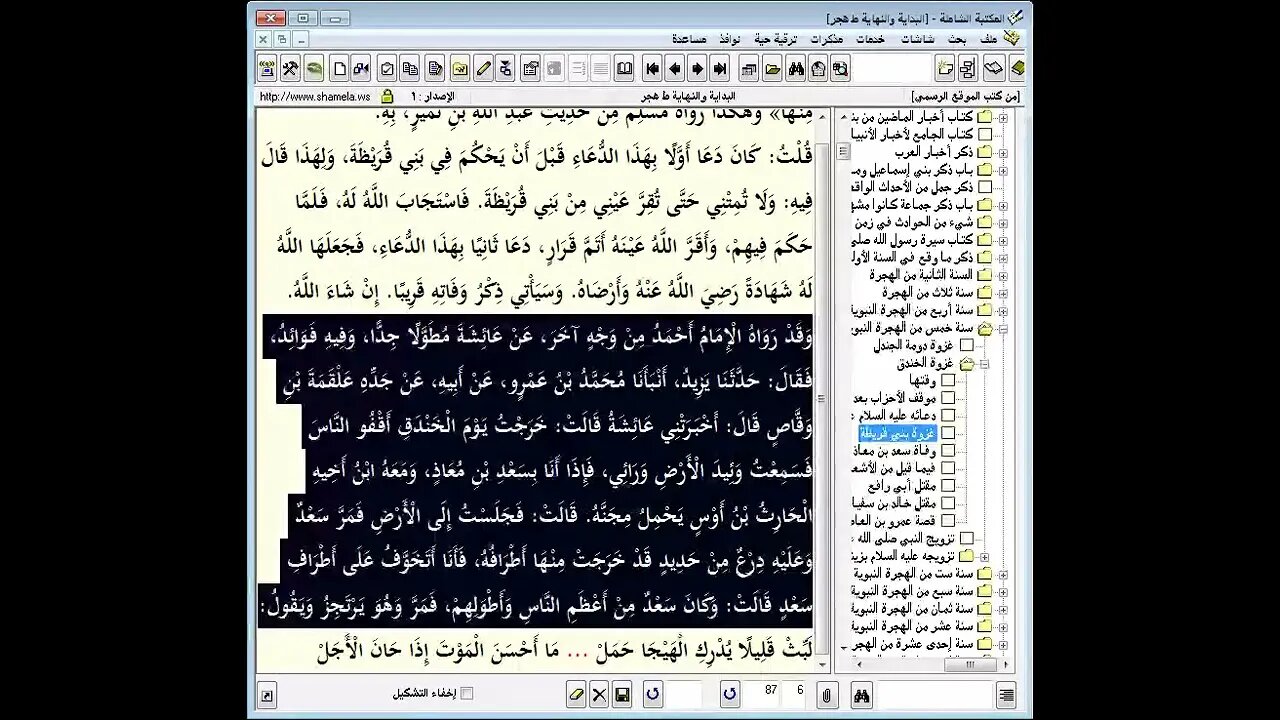Click the highlighter eraser icon in bottom bar

(576, 694)
